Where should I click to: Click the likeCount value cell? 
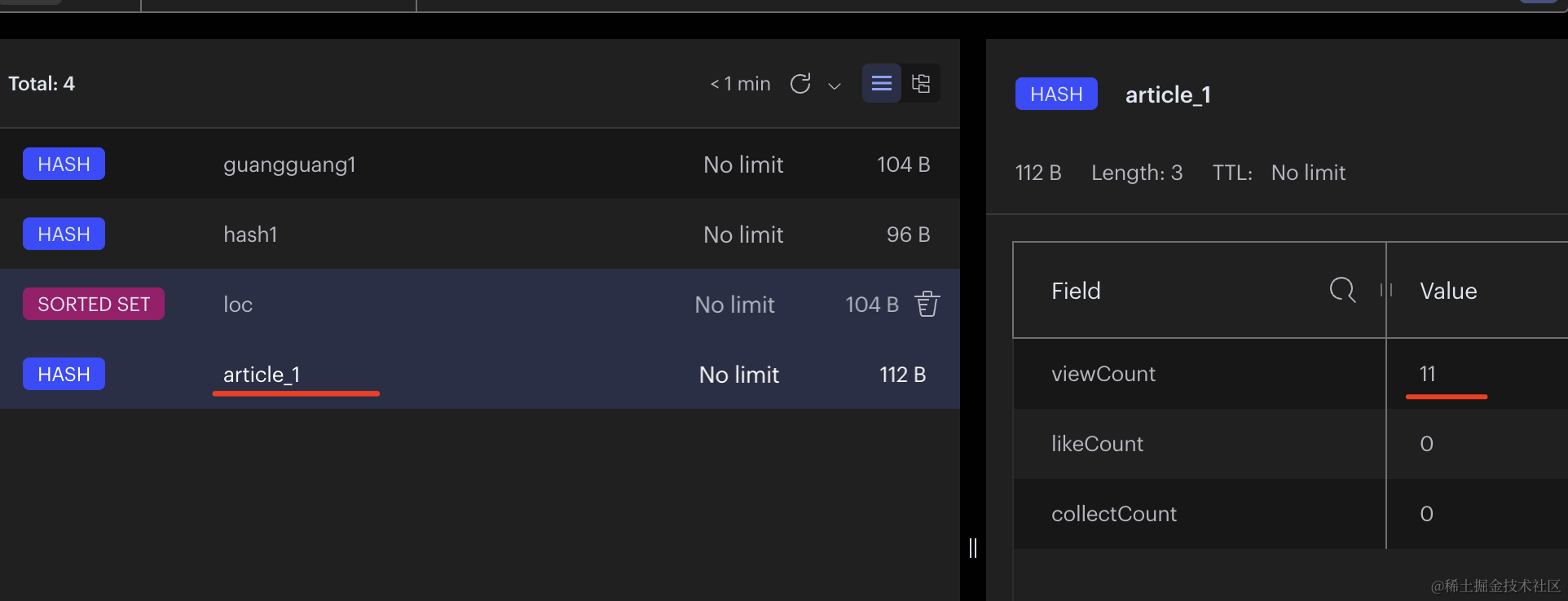(x=1427, y=444)
